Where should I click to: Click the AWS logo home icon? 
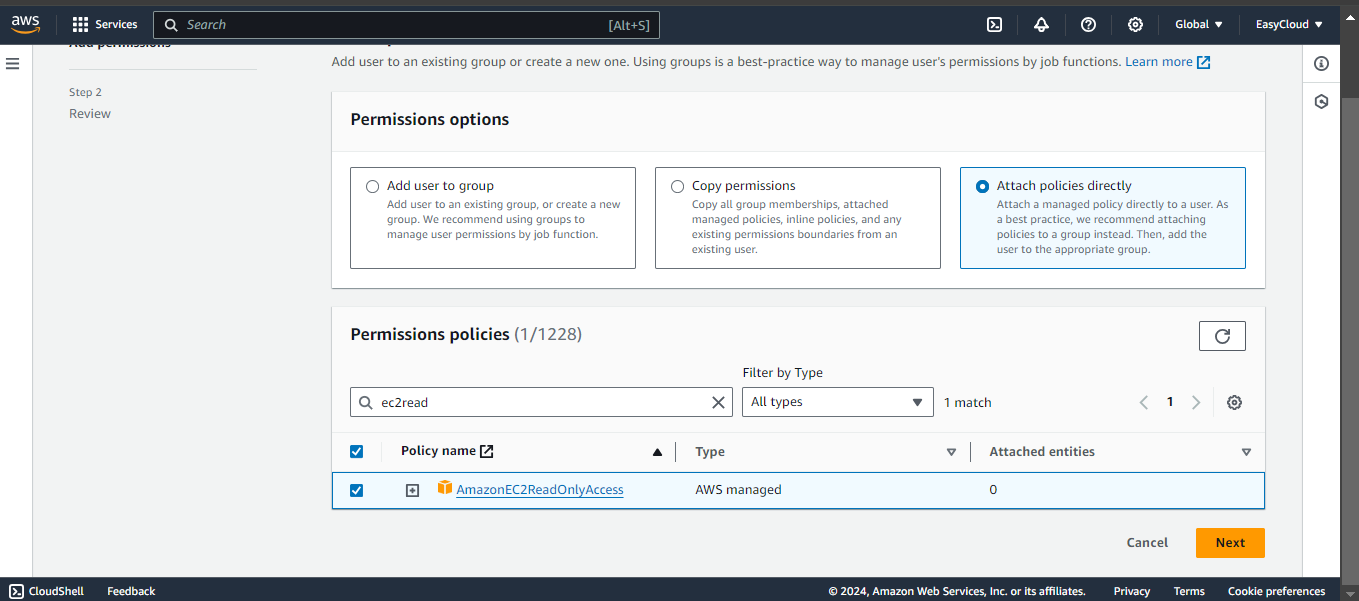(x=25, y=24)
